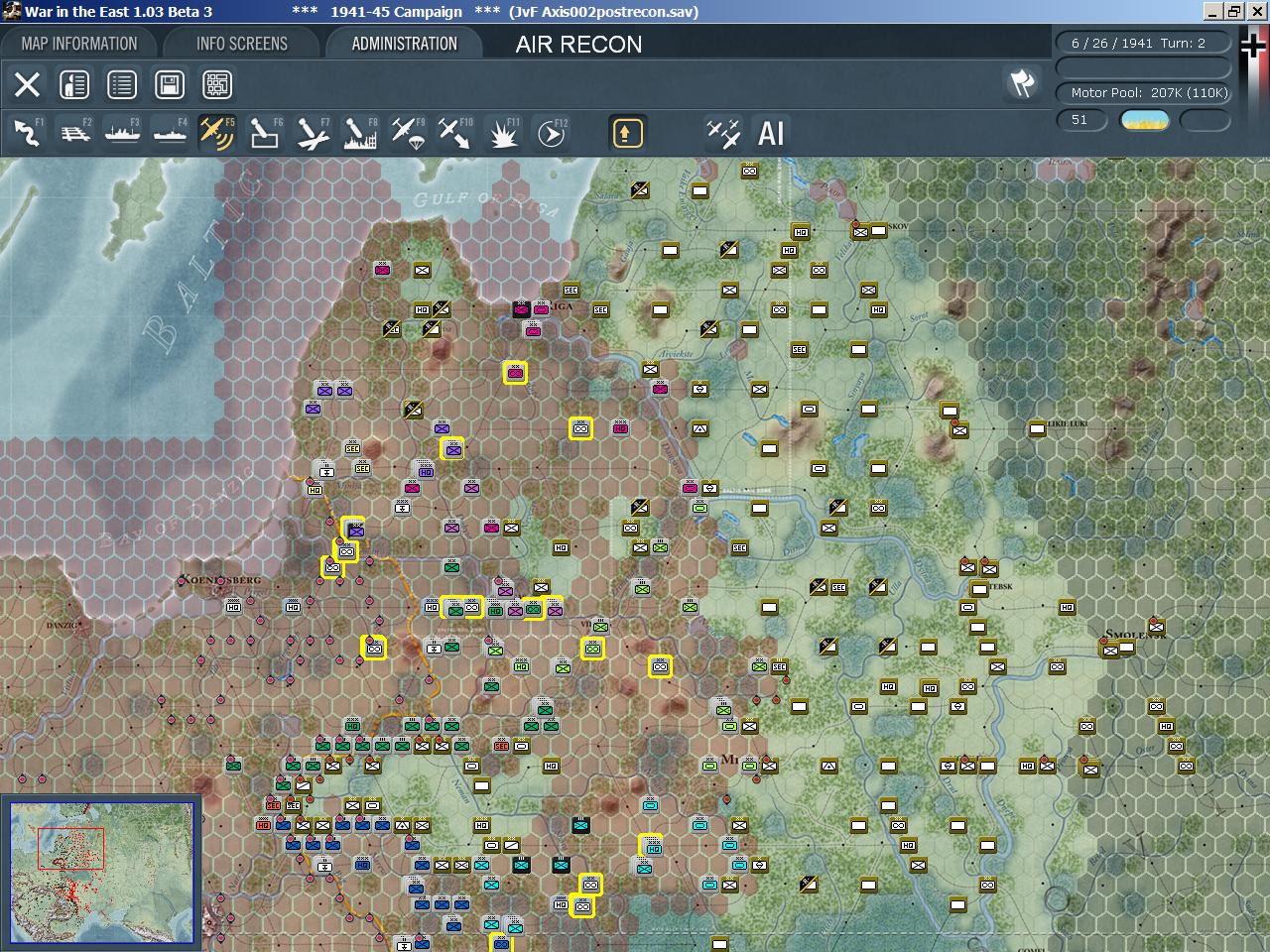
Task: Select the F11 explosion icon
Action: tap(503, 133)
